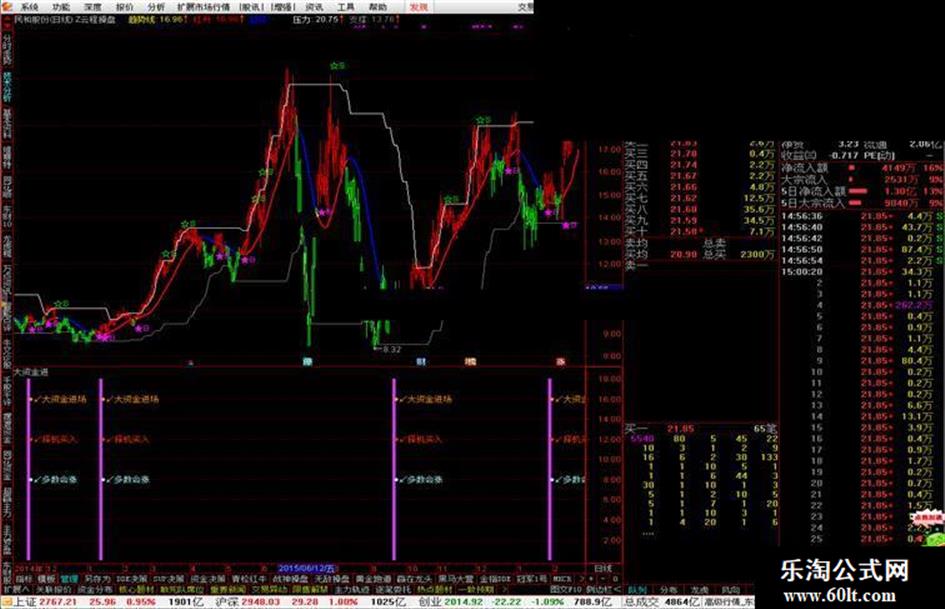Open the 工具 menu

pos(346,7)
